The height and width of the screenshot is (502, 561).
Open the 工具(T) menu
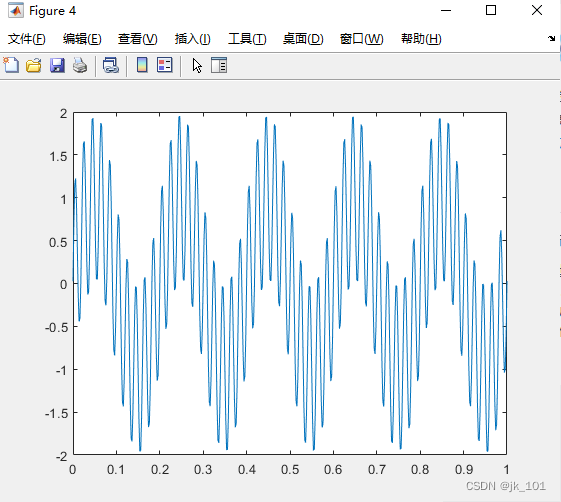coord(247,39)
